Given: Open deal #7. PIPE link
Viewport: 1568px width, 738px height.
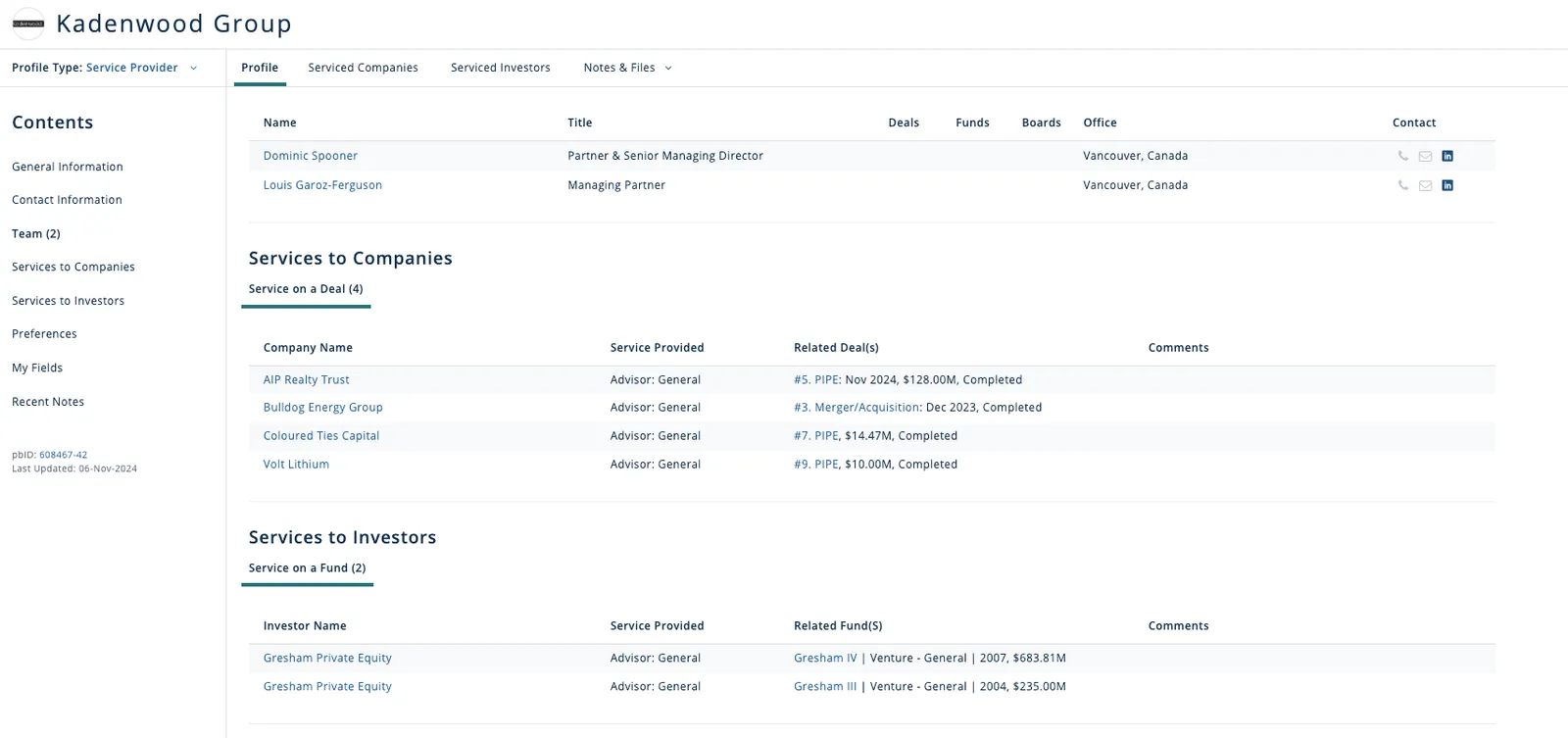Looking at the screenshot, I should coord(816,436).
